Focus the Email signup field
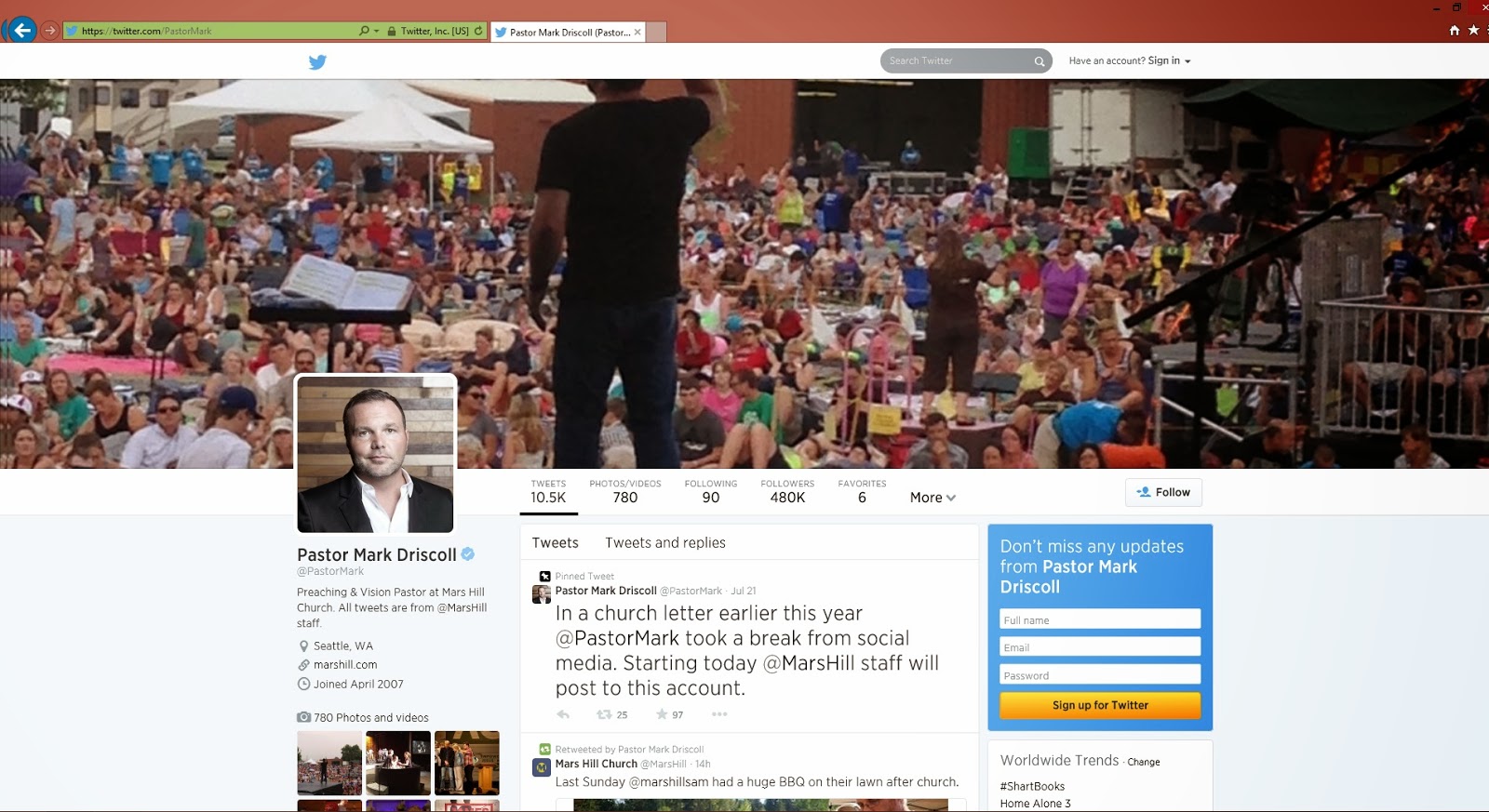This screenshot has height=812, width=1489. 1100,647
